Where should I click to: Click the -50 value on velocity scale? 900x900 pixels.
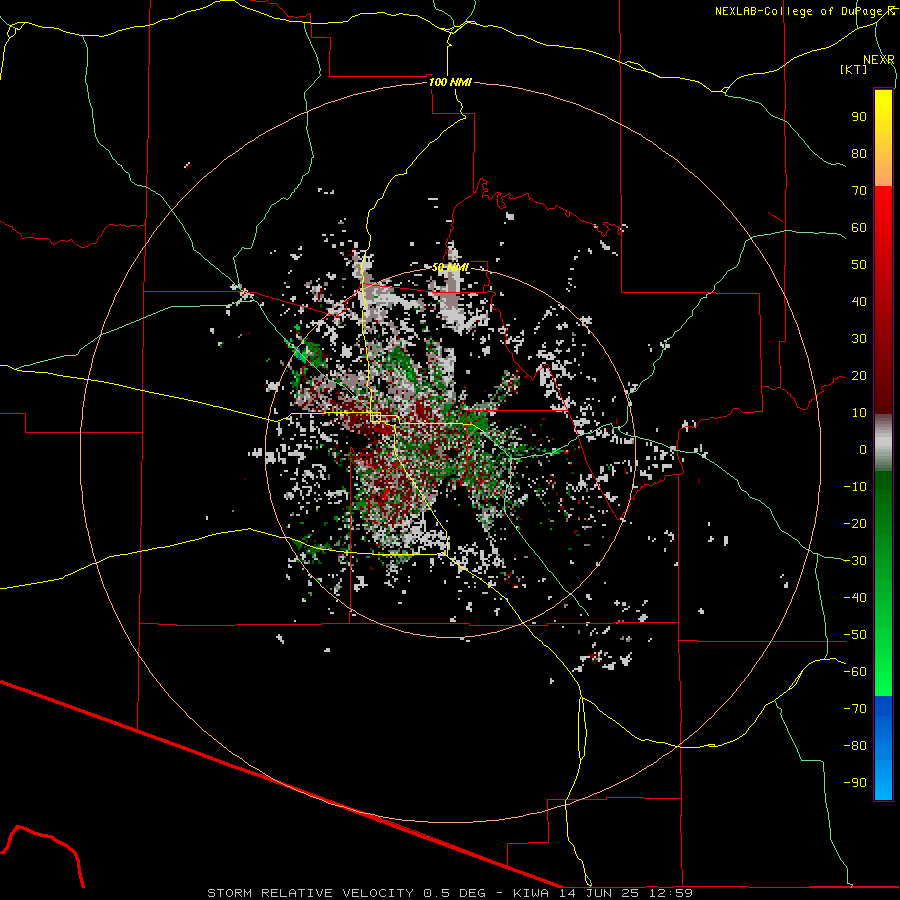(855, 635)
